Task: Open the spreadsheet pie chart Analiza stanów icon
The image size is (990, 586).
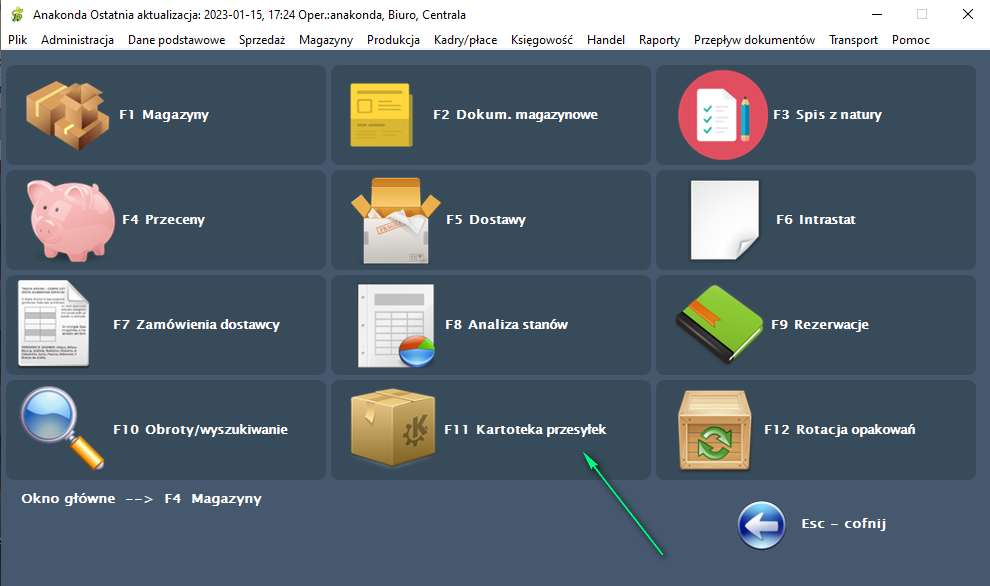Action: click(397, 326)
